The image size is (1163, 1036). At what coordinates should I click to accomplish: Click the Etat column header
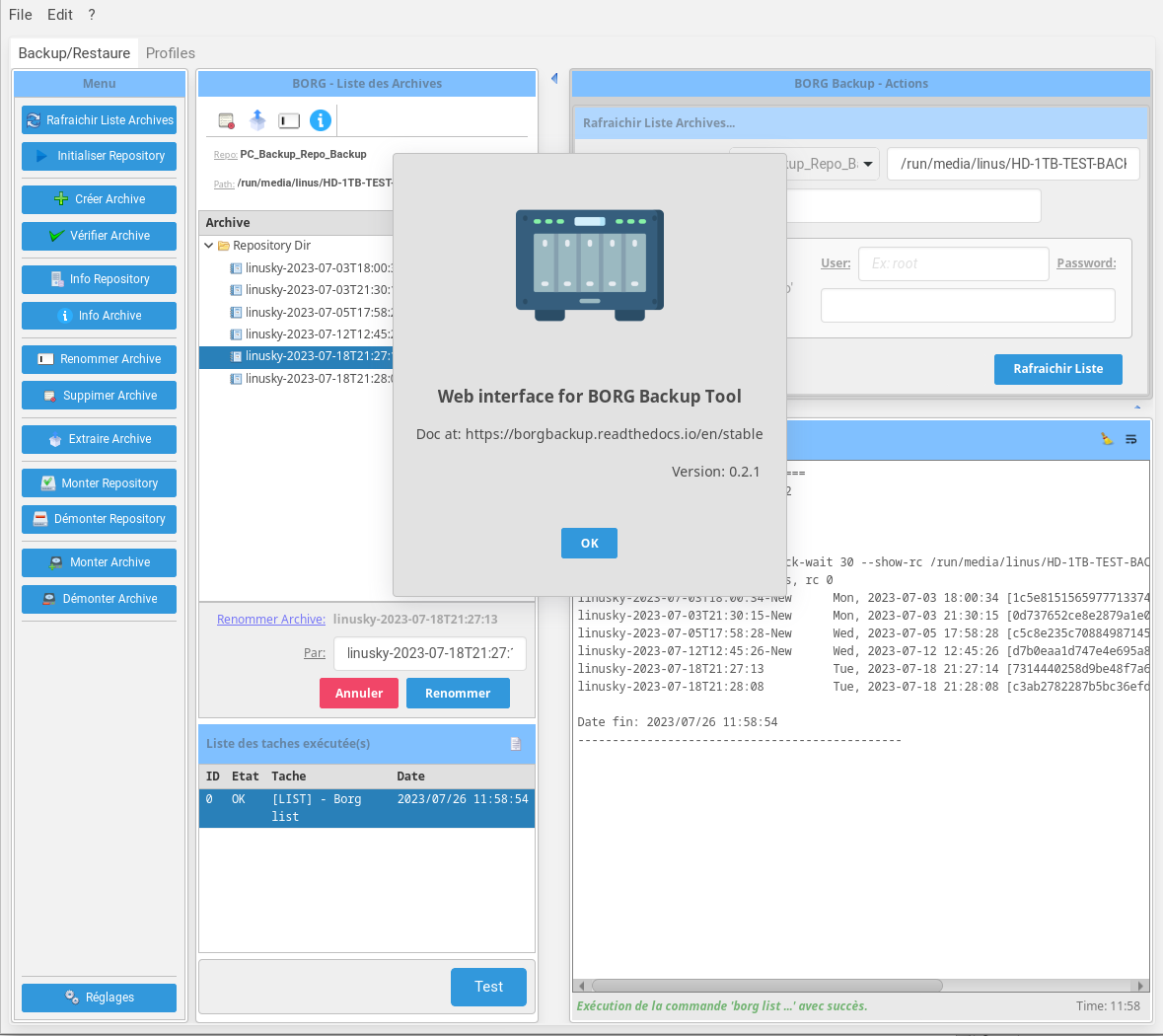point(245,777)
